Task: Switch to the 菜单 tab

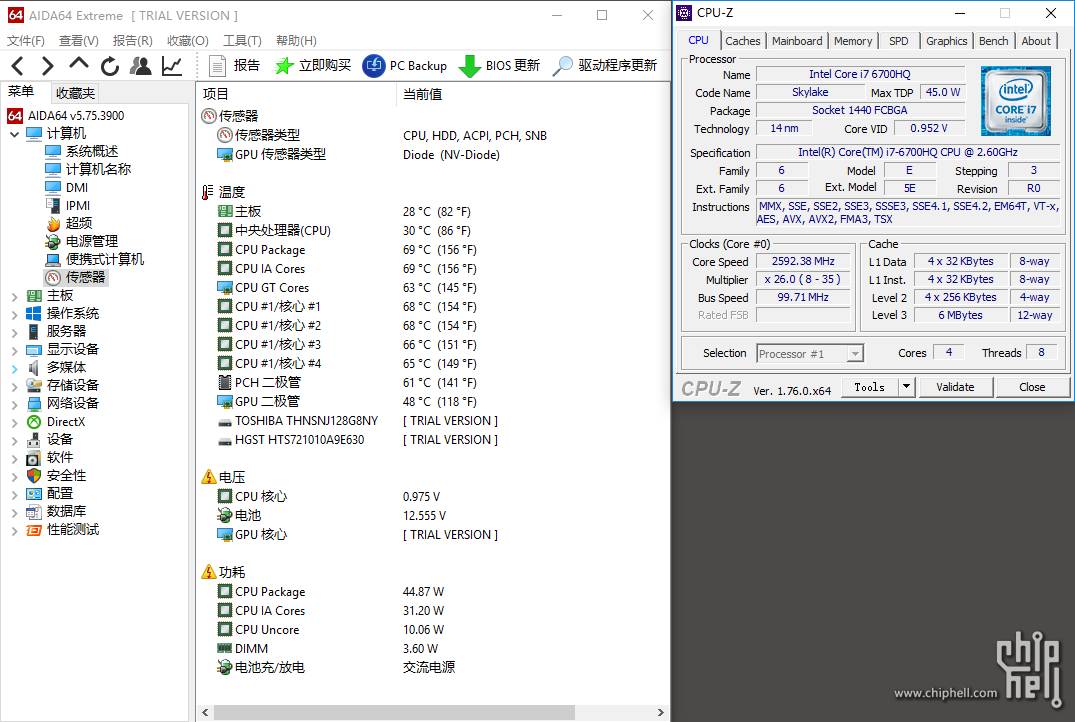Action: pos(21,91)
